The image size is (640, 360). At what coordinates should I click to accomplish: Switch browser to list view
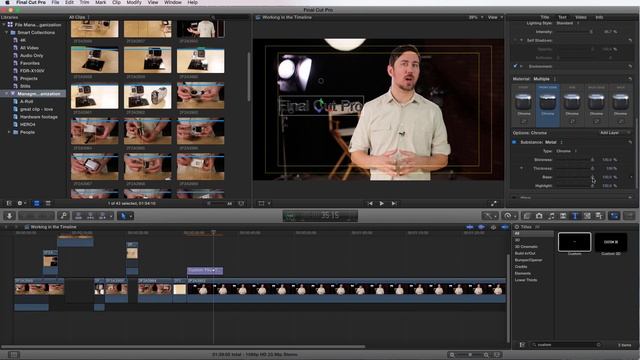(x=48, y=203)
